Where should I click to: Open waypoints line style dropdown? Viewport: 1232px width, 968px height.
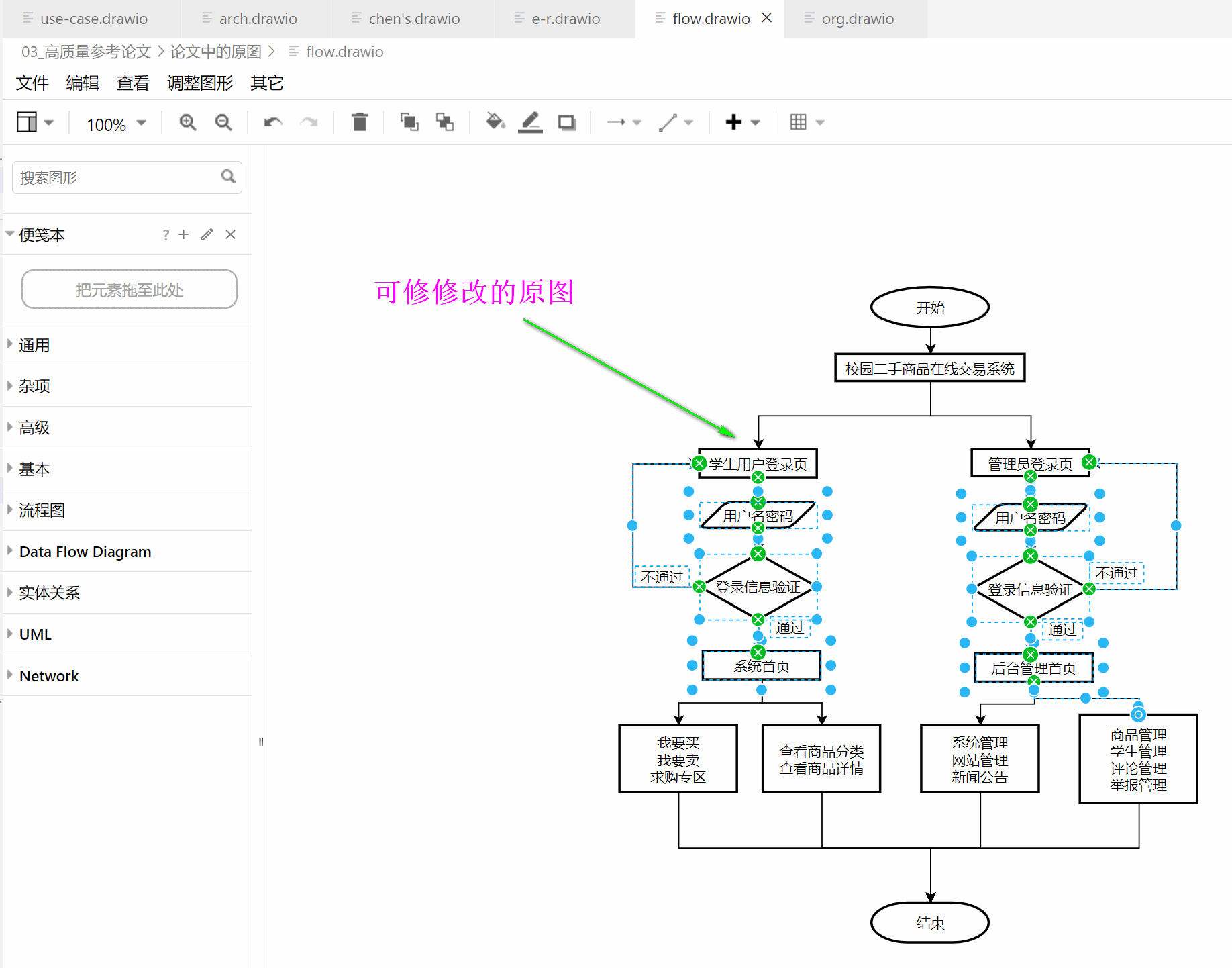[676, 122]
